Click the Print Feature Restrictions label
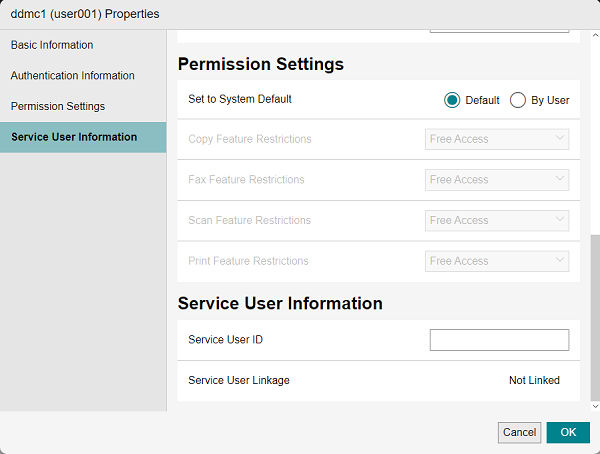The image size is (600, 454). 248,261
